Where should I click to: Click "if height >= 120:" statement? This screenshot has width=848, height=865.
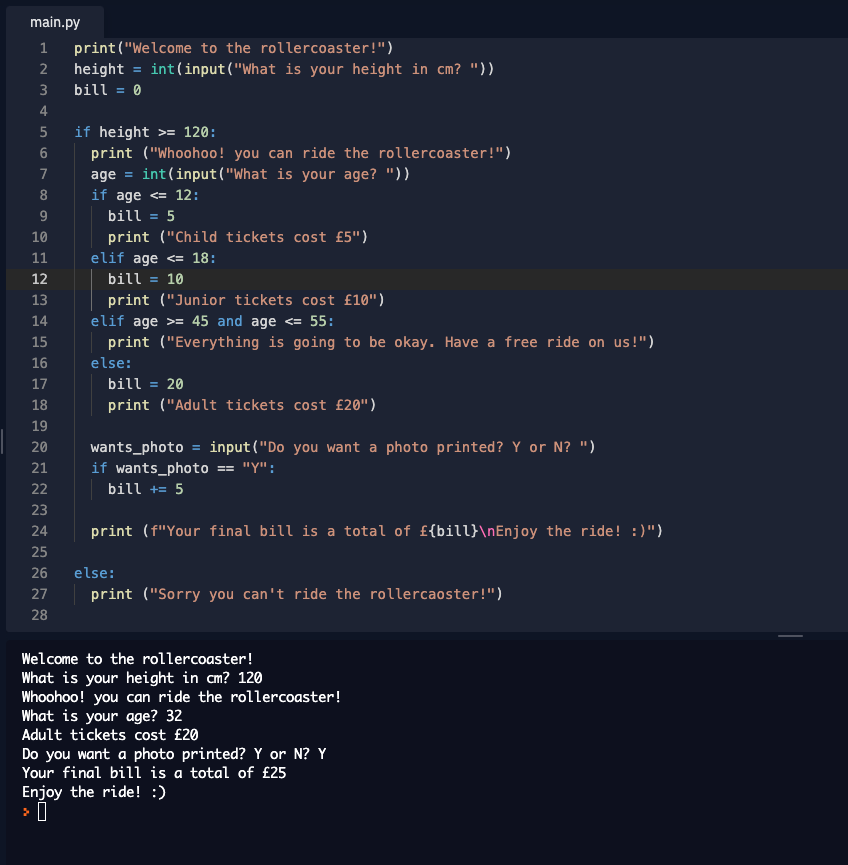pos(145,132)
